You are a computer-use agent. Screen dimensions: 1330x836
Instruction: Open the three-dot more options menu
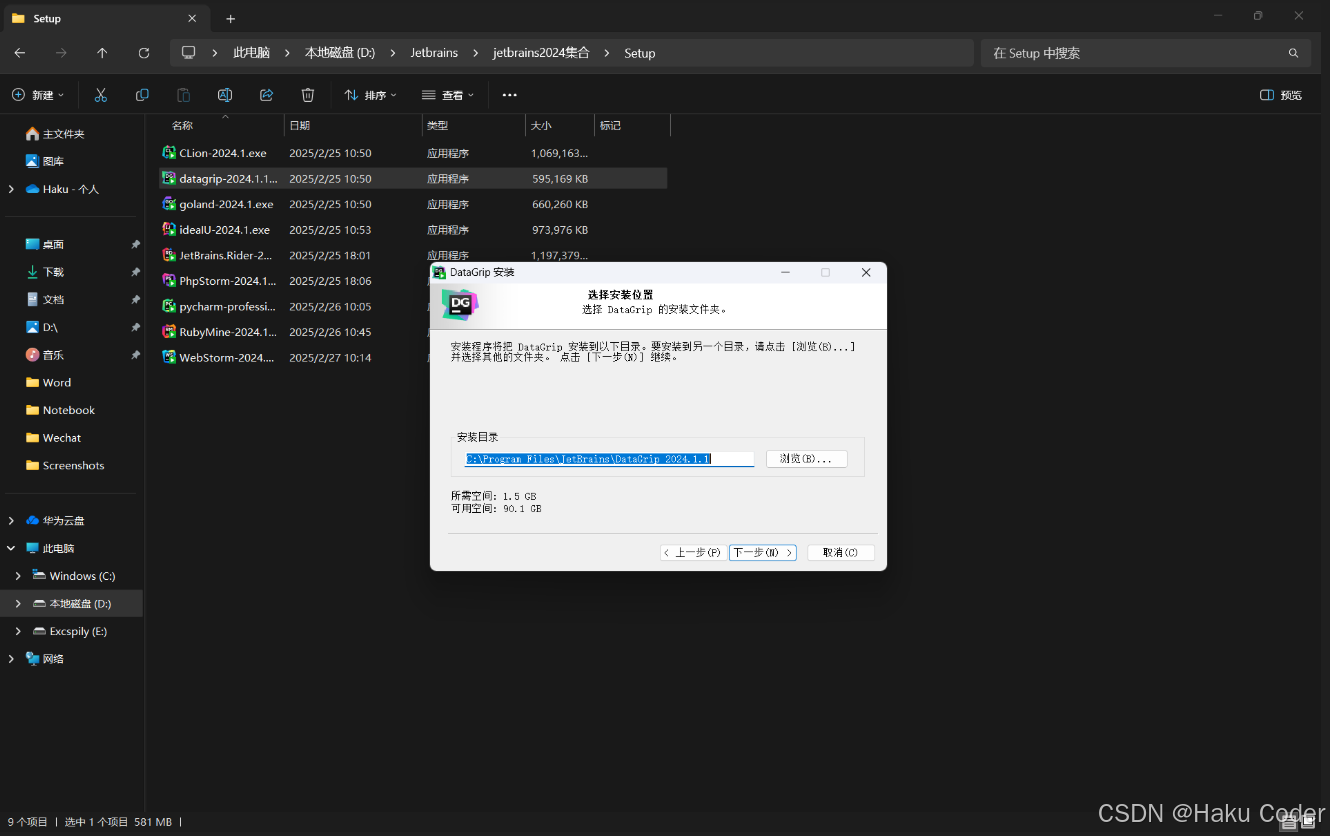tap(509, 95)
